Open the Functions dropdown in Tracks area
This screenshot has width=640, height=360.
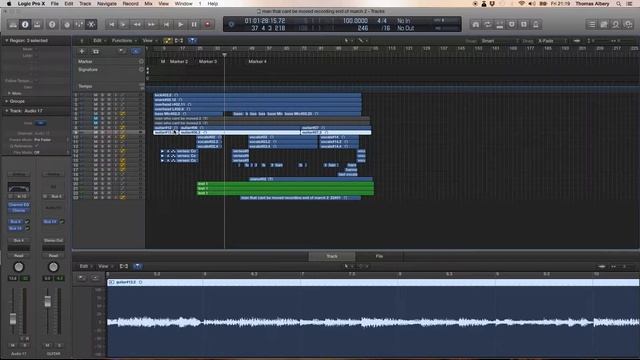[x=124, y=40]
